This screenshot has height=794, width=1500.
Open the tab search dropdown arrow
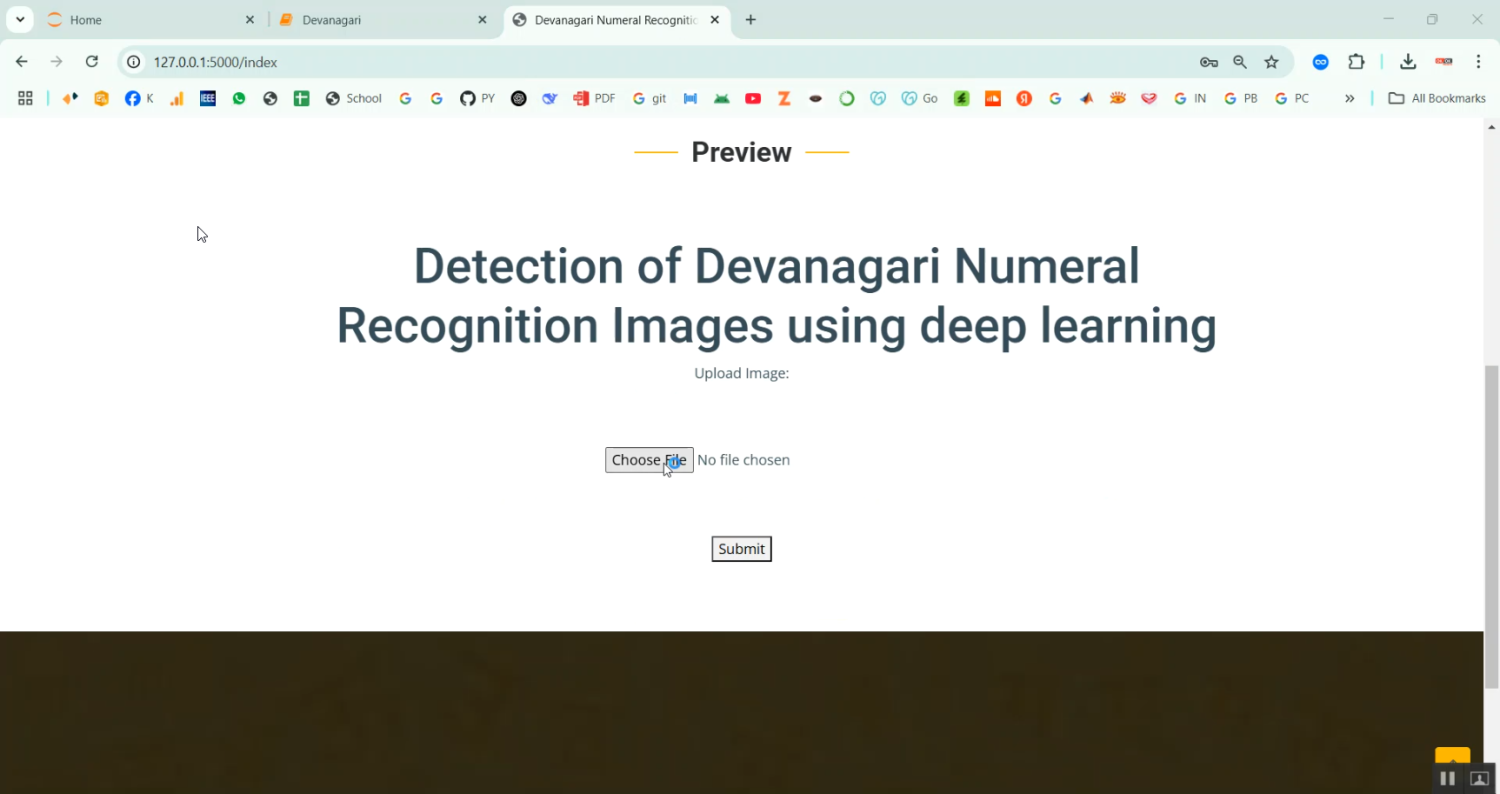pos(19,20)
